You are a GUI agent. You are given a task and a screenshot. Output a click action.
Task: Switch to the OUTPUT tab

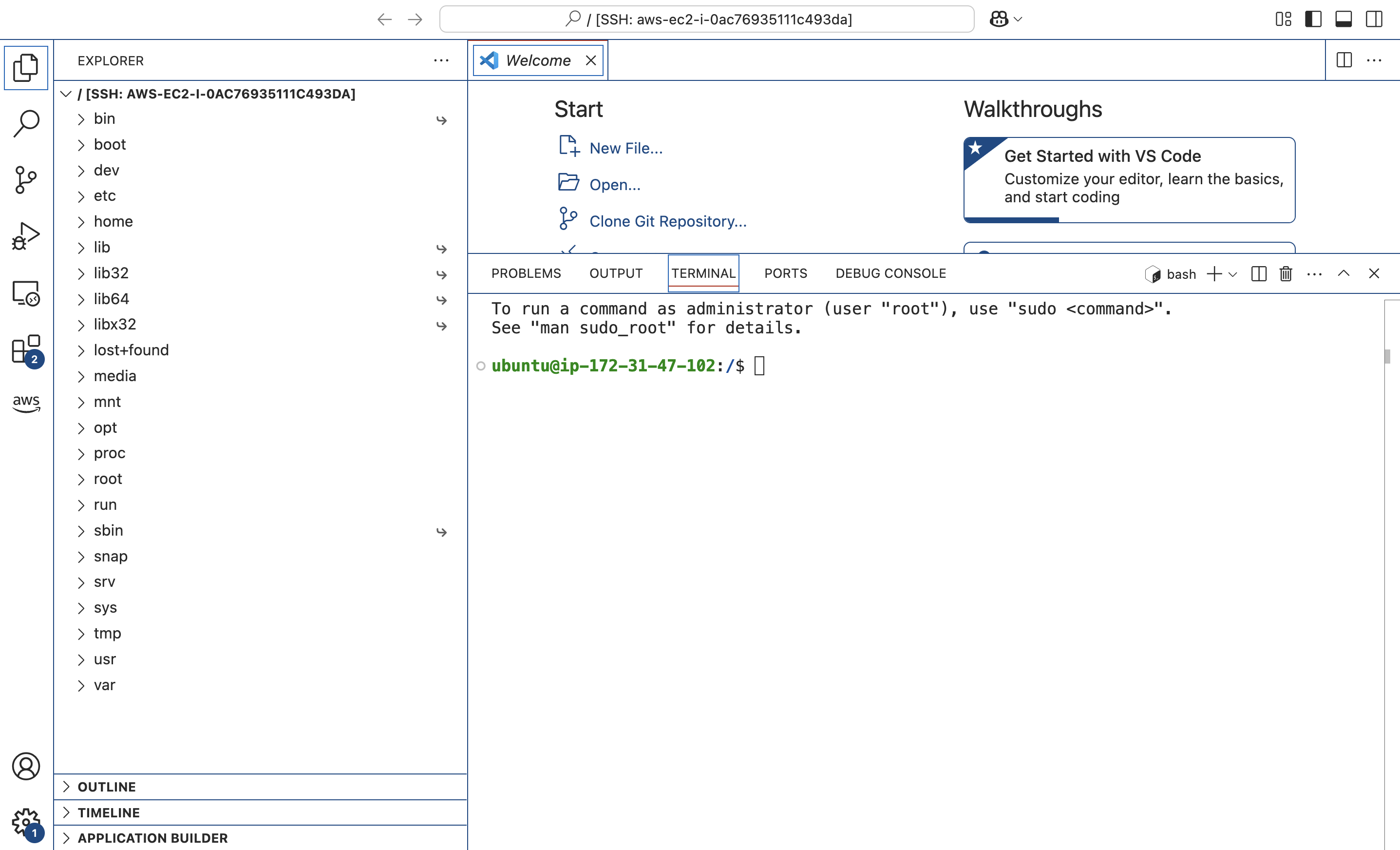pos(616,273)
